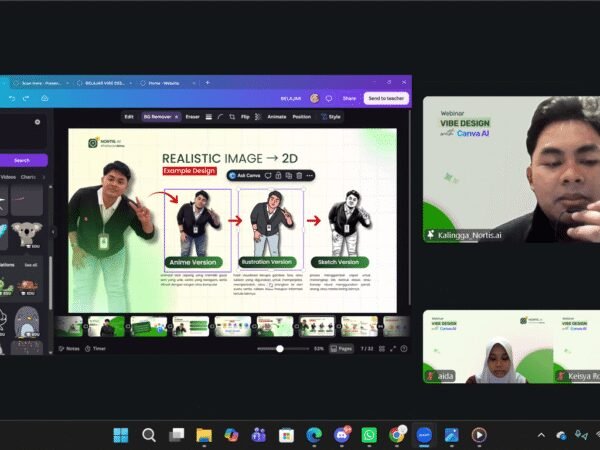Select the Crop icon
The image size is (600, 450).
(232, 117)
